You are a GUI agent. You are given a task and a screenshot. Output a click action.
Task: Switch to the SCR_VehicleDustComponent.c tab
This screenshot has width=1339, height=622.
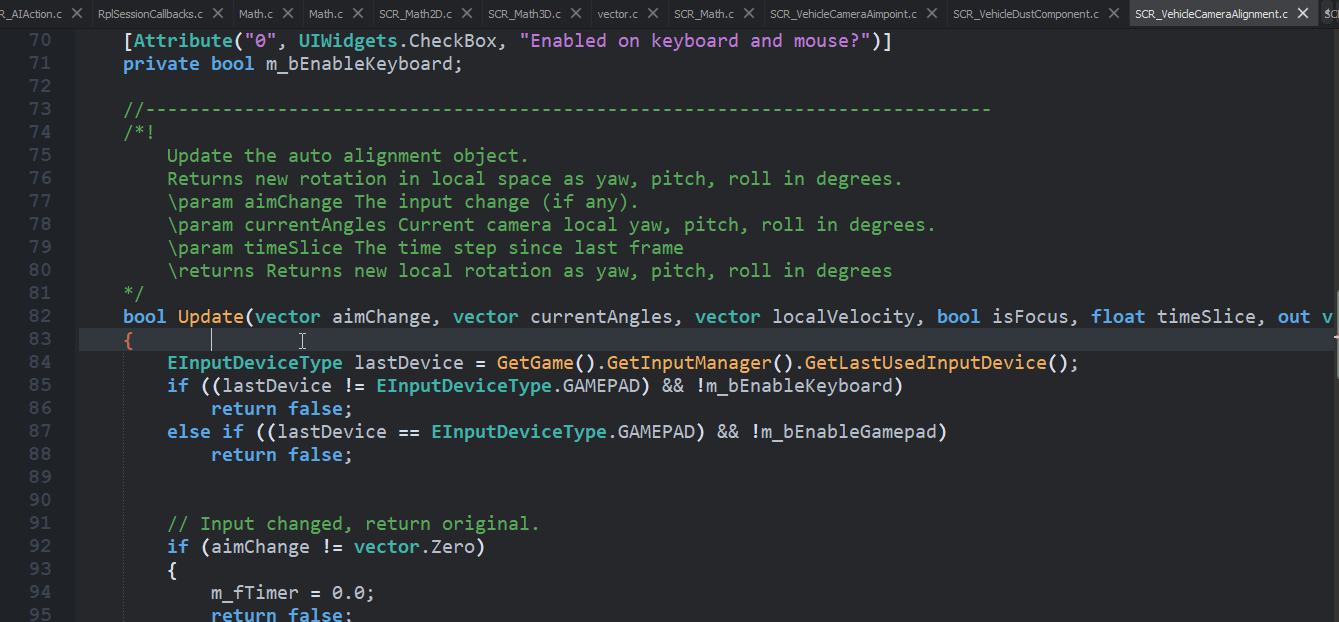pyautogui.click(x=1025, y=14)
